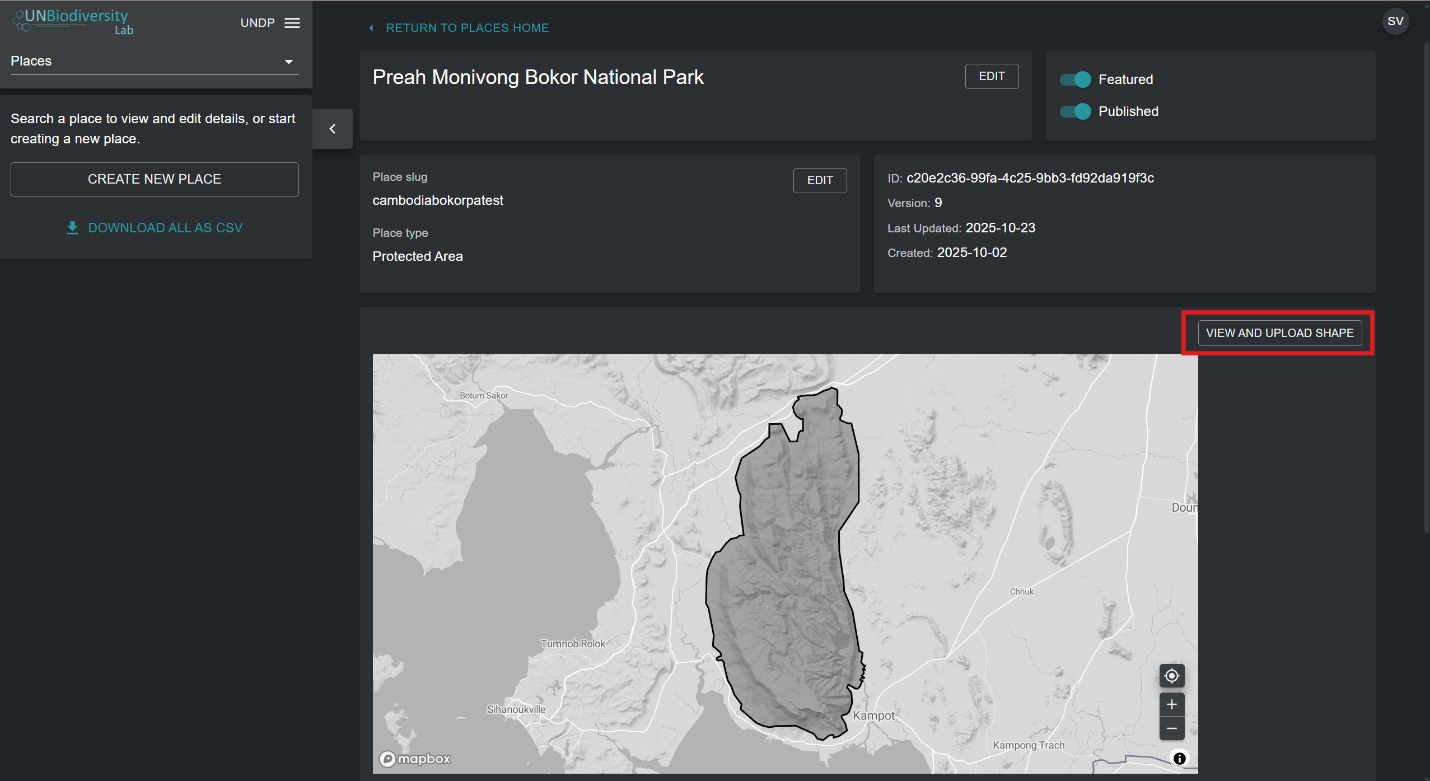This screenshot has width=1430, height=781.
Task: Click the map locate/recenter icon
Action: [x=1172, y=676]
